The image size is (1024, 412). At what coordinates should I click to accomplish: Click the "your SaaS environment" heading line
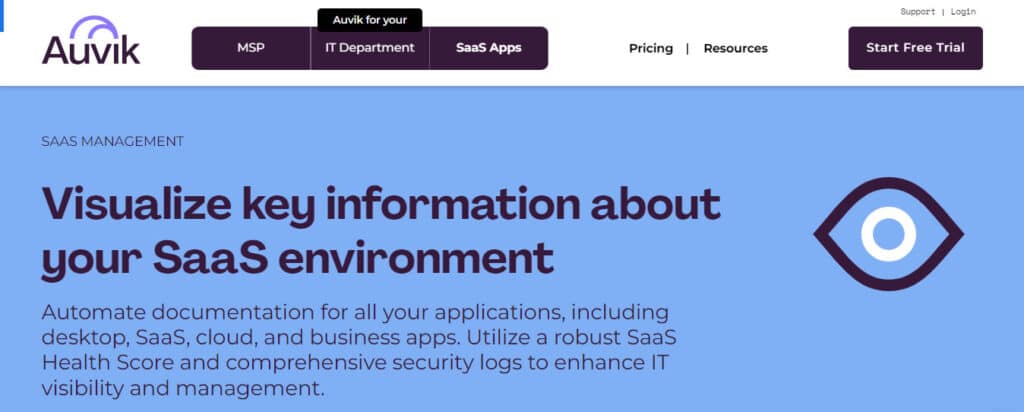pos(297,257)
